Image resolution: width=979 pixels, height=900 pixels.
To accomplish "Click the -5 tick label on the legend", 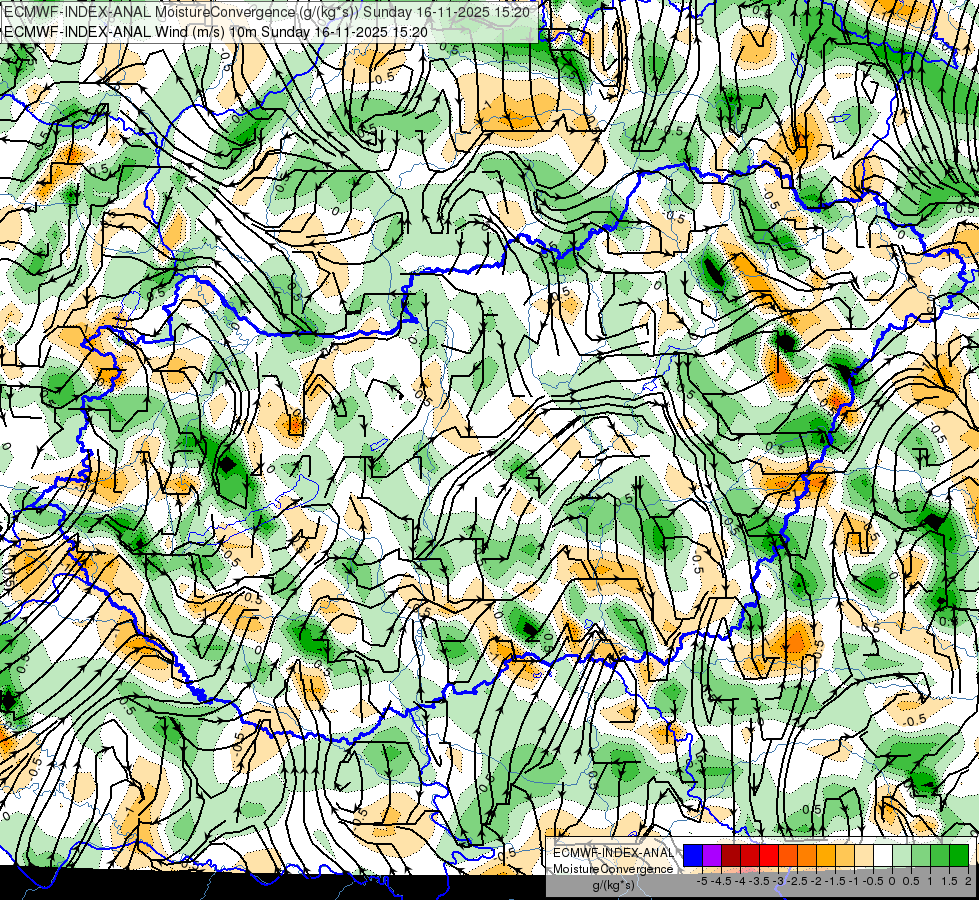I will (702, 881).
